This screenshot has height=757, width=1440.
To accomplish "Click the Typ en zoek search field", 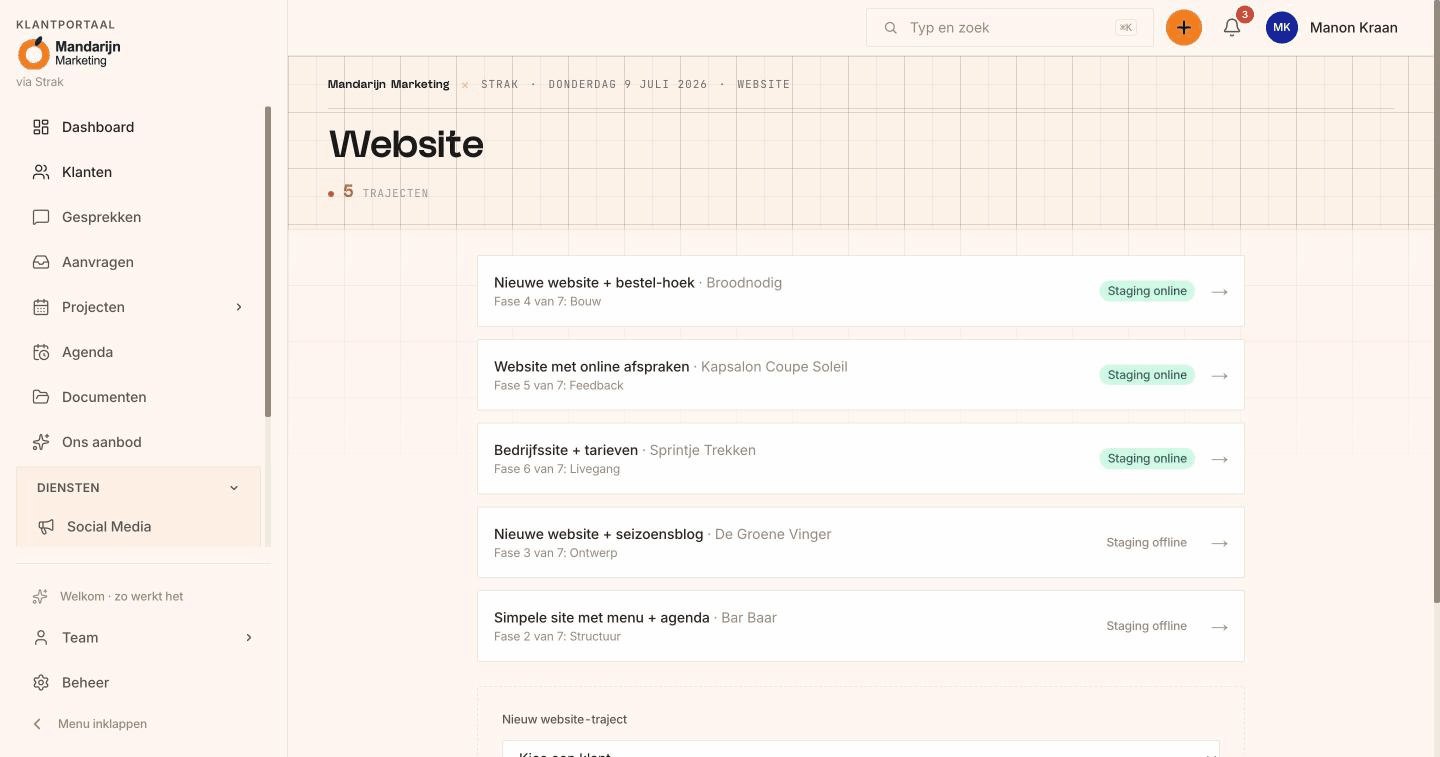I will coord(1010,28).
